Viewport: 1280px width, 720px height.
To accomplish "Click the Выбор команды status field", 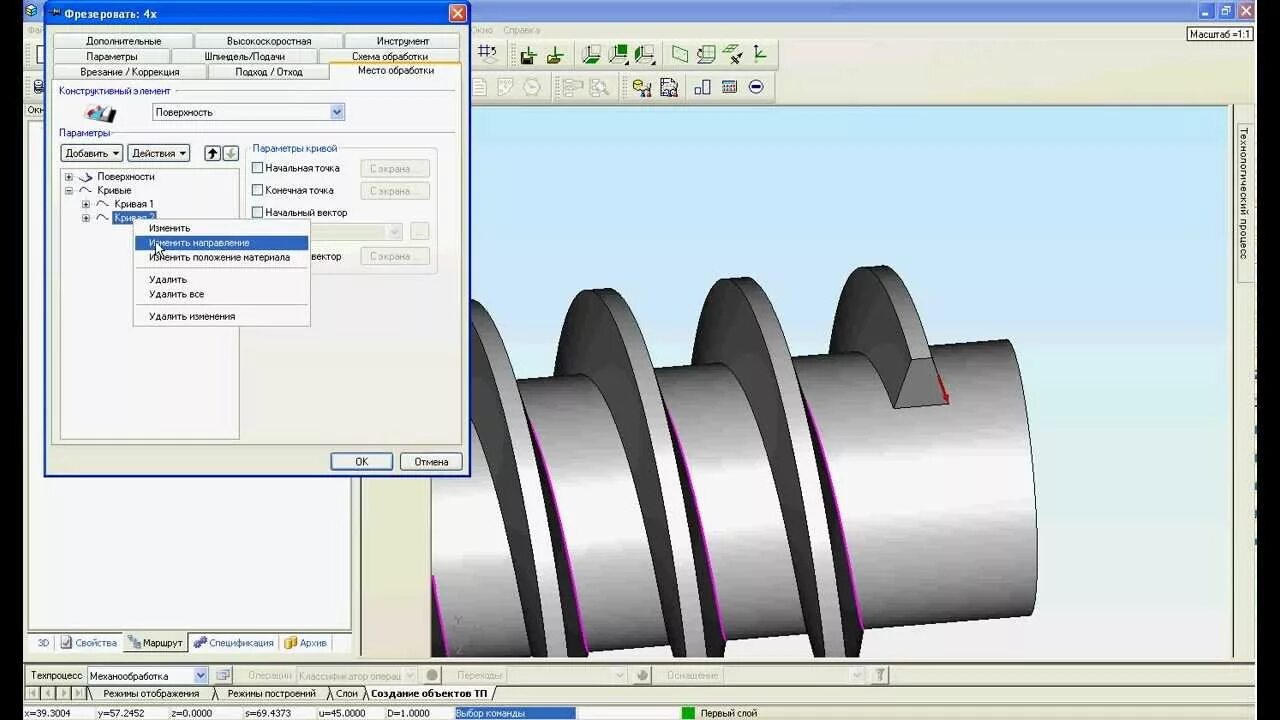I will pos(514,713).
